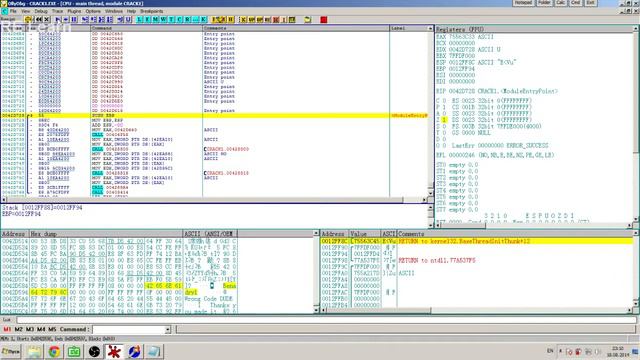
Task: Click the M3 macro button
Action: [x=30, y=329]
